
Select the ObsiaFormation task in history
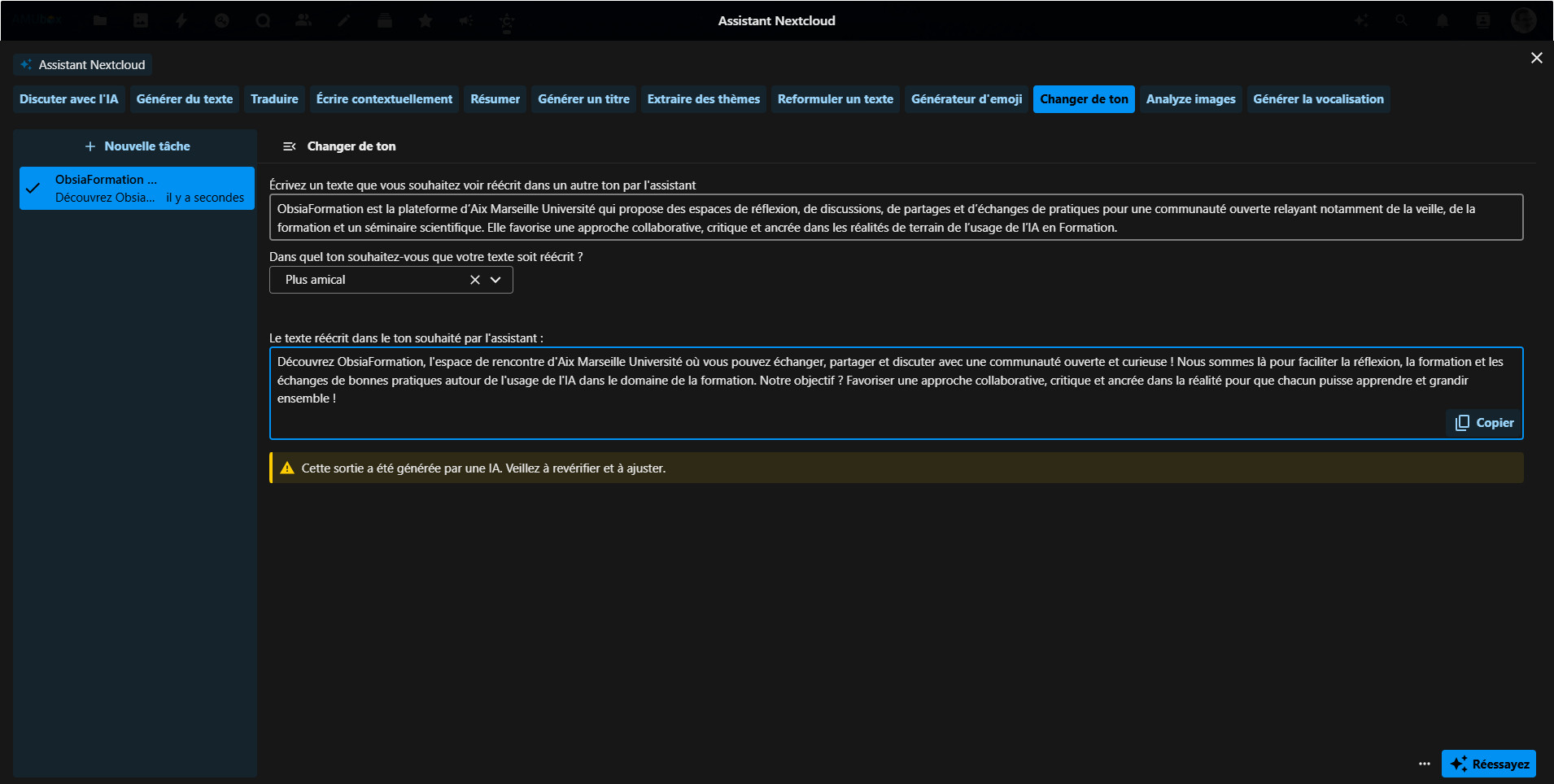(x=137, y=189)
